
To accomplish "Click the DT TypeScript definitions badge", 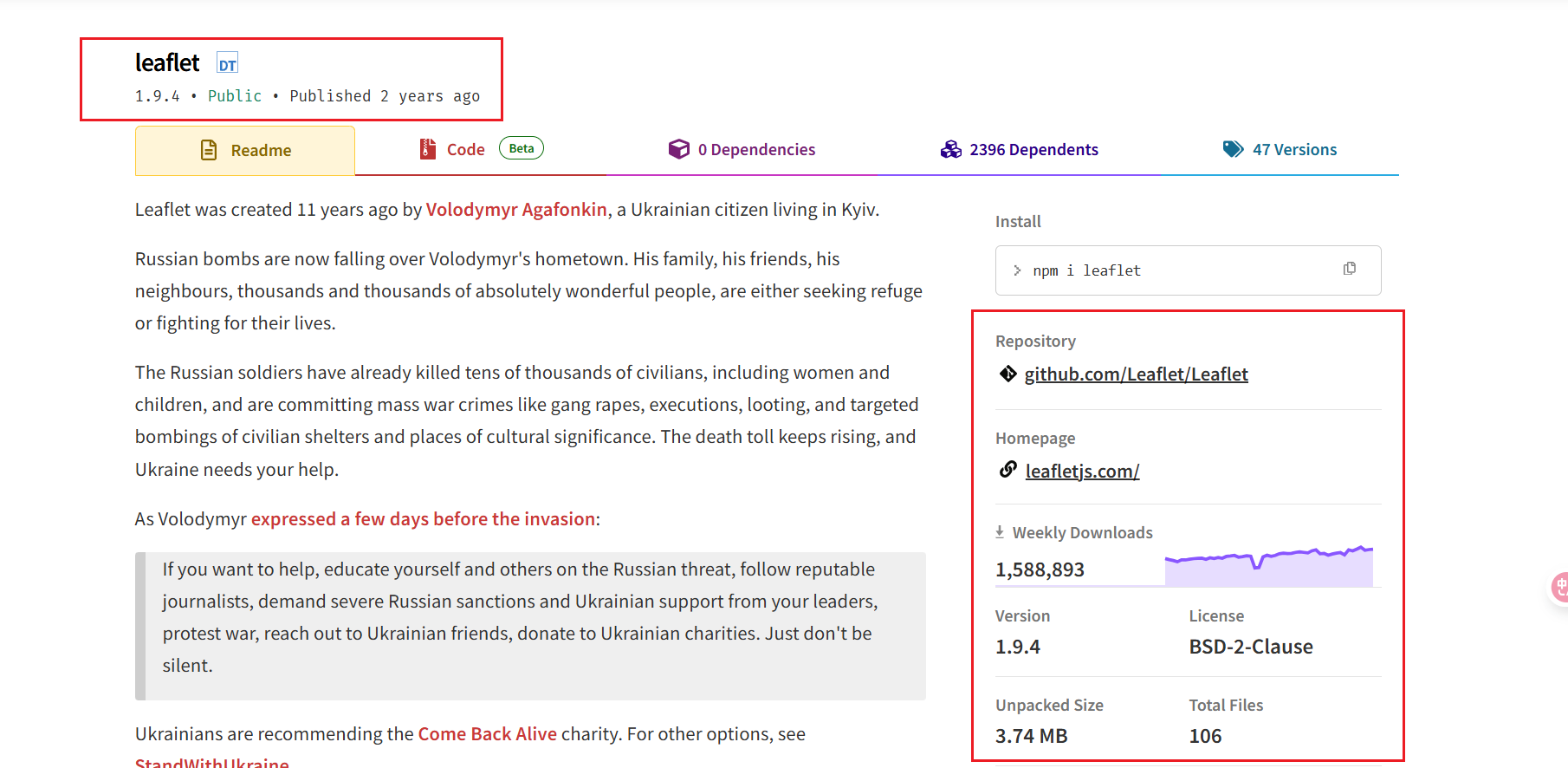I will [227, 64].
